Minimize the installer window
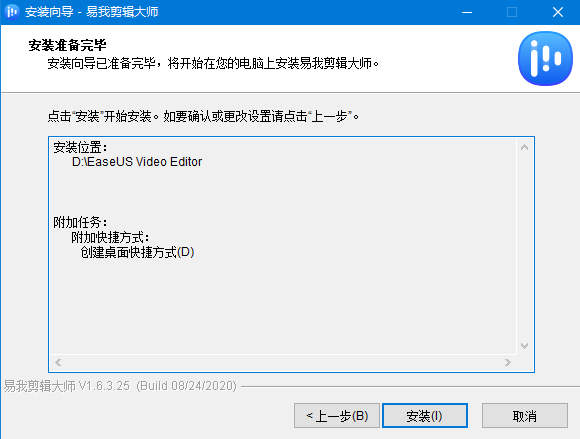 coord(467,12)
